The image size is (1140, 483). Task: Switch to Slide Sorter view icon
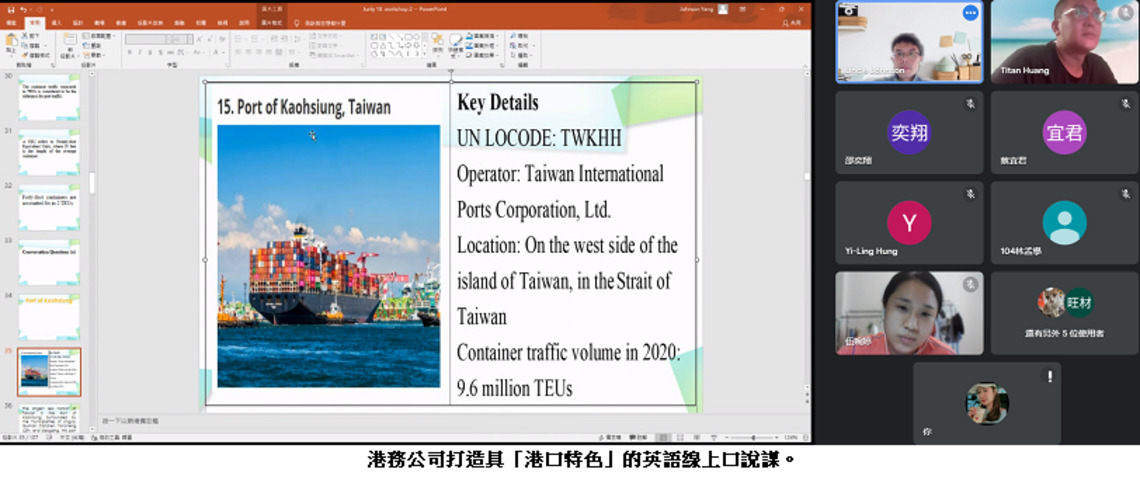680,438
